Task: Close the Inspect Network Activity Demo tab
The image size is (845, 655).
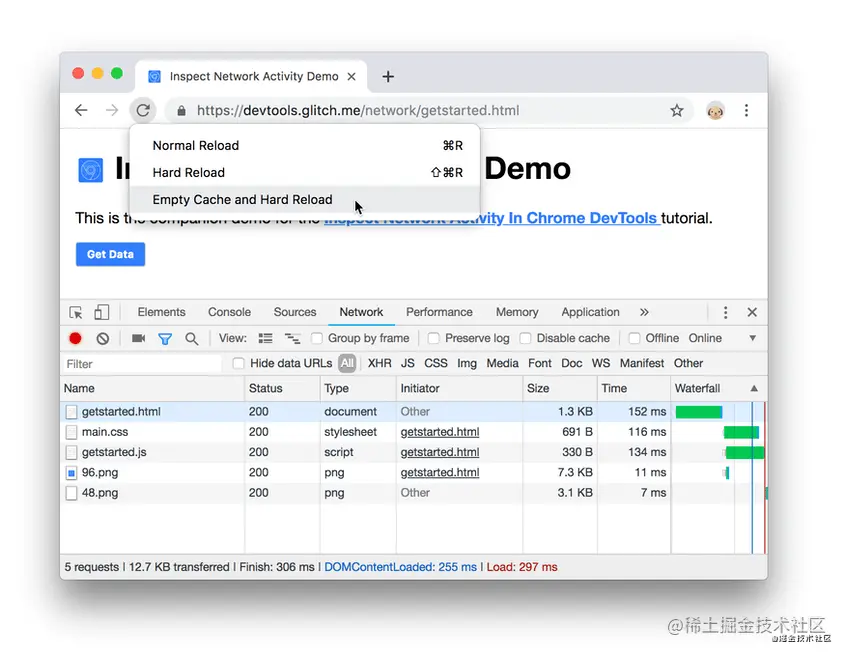Action: point(351,77)
